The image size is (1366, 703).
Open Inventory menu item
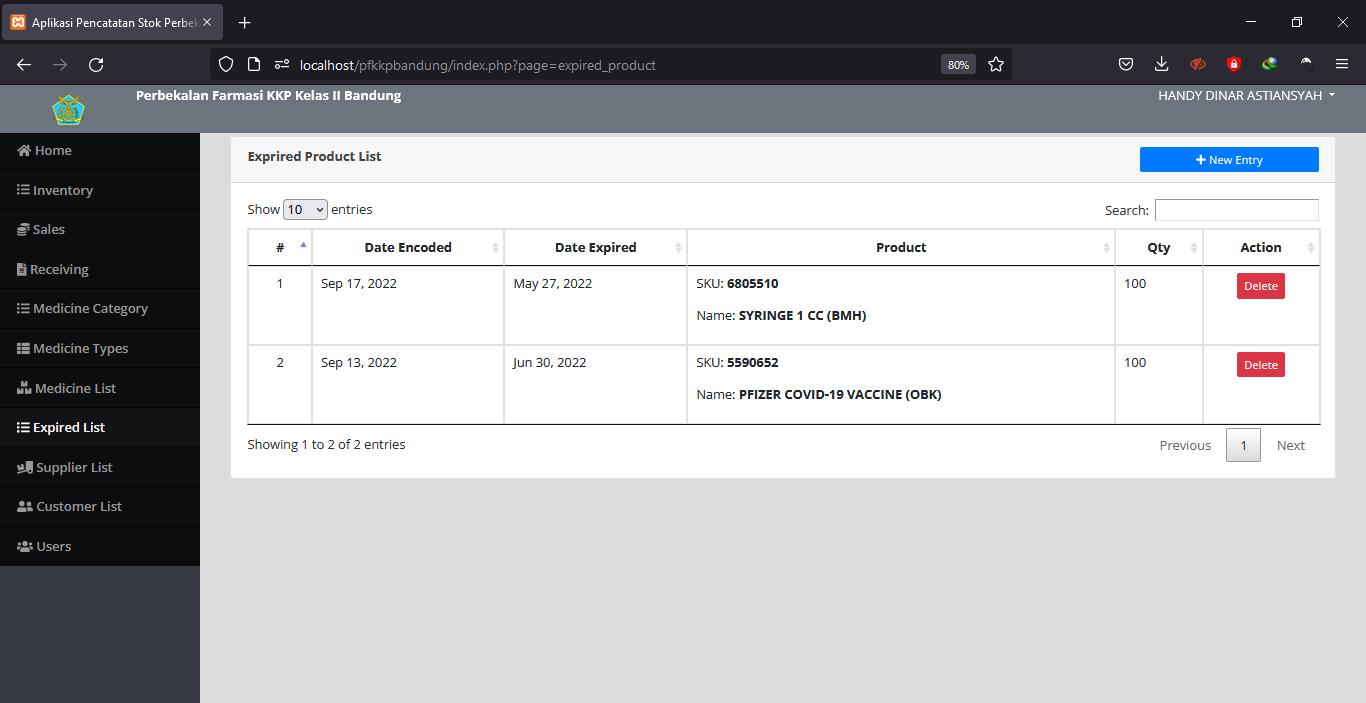(x=100, y=190)
